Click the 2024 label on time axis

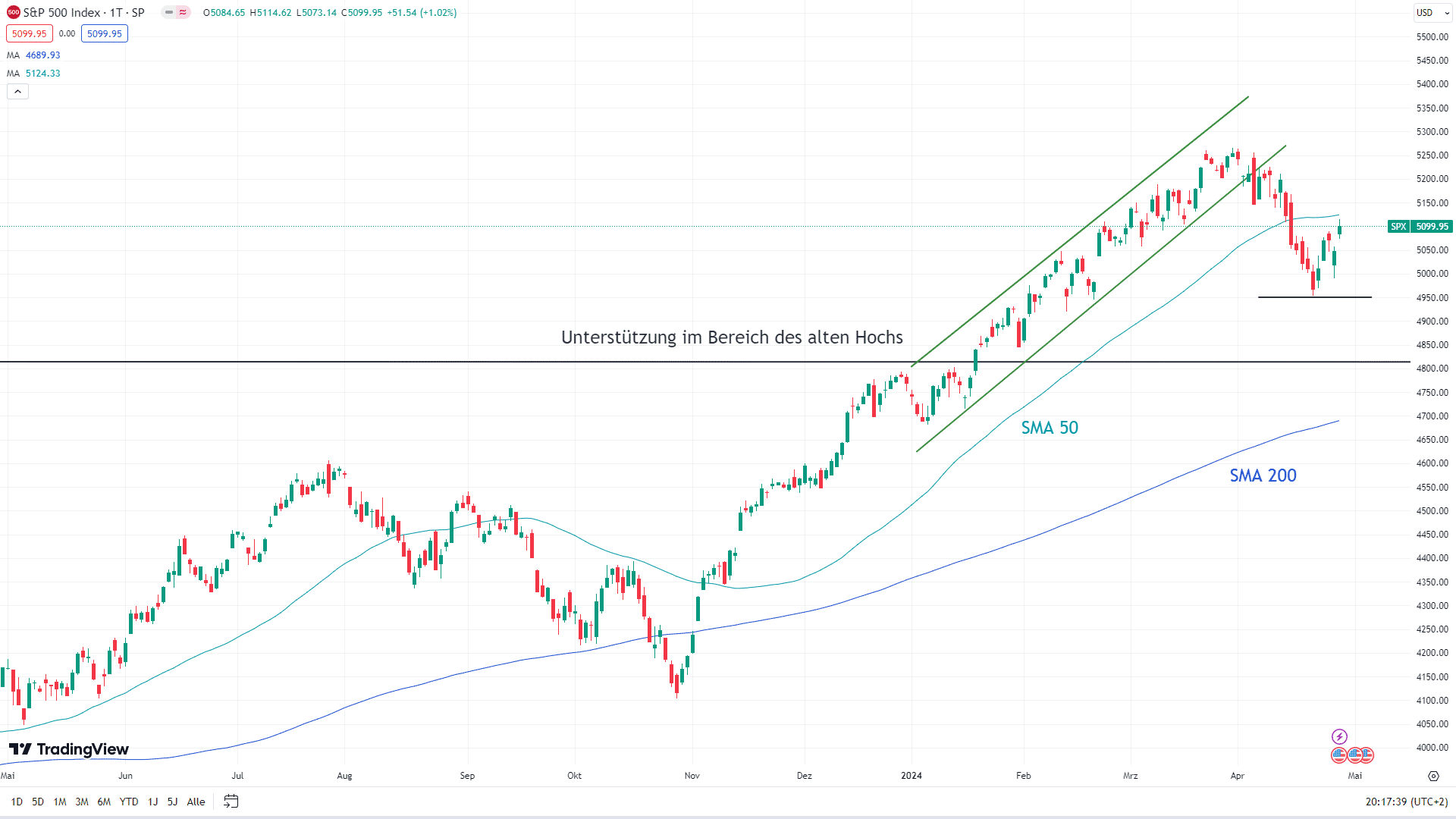tap(912, 776)
